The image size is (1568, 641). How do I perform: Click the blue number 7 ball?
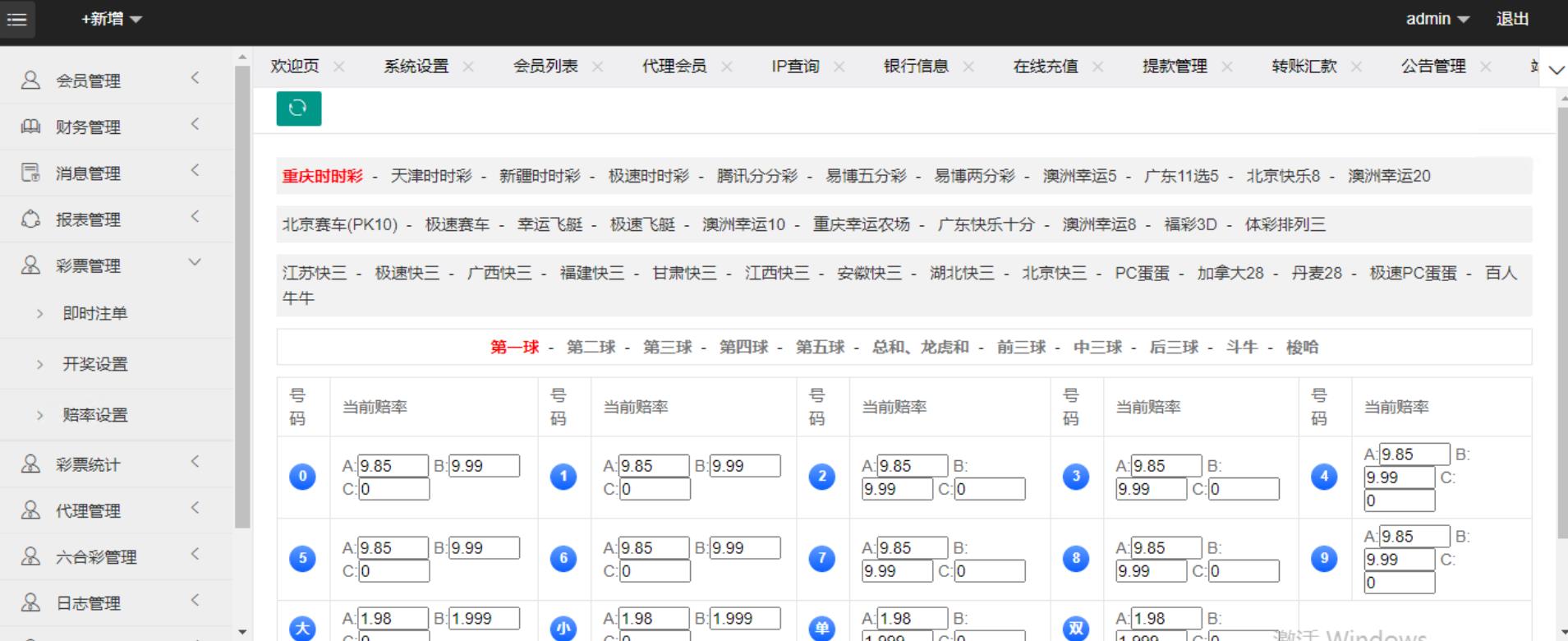(821, 559)
